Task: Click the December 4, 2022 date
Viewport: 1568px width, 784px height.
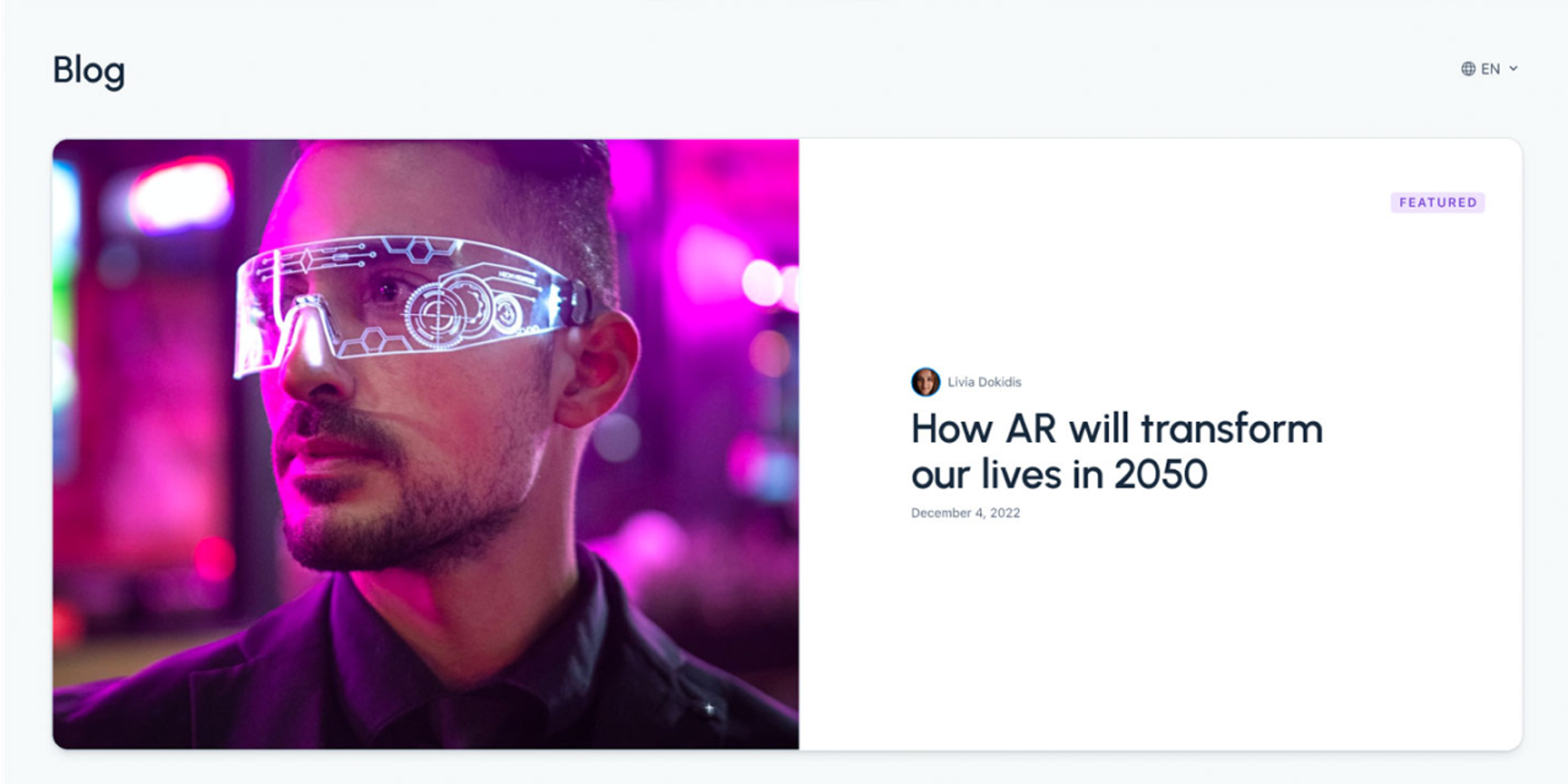Action: (x=965, y=513)
